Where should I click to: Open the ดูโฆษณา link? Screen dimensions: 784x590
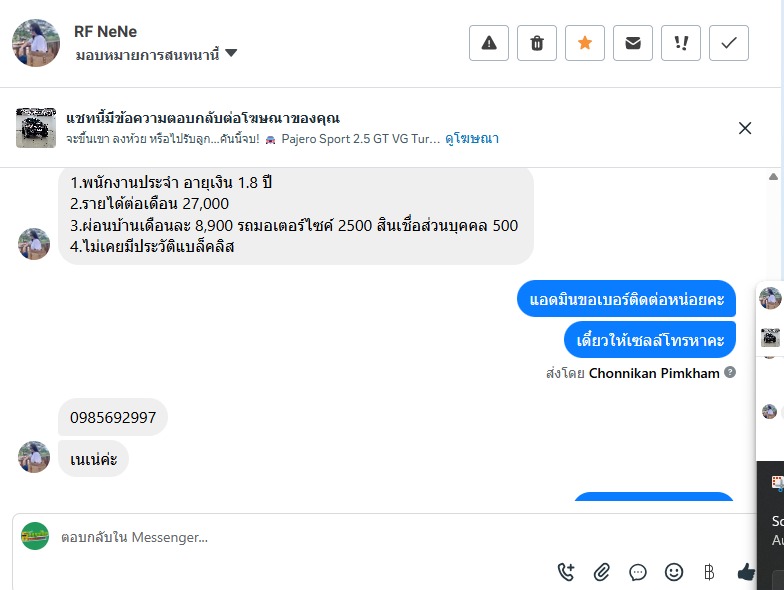pyautogui.click(x=472, y=139)
